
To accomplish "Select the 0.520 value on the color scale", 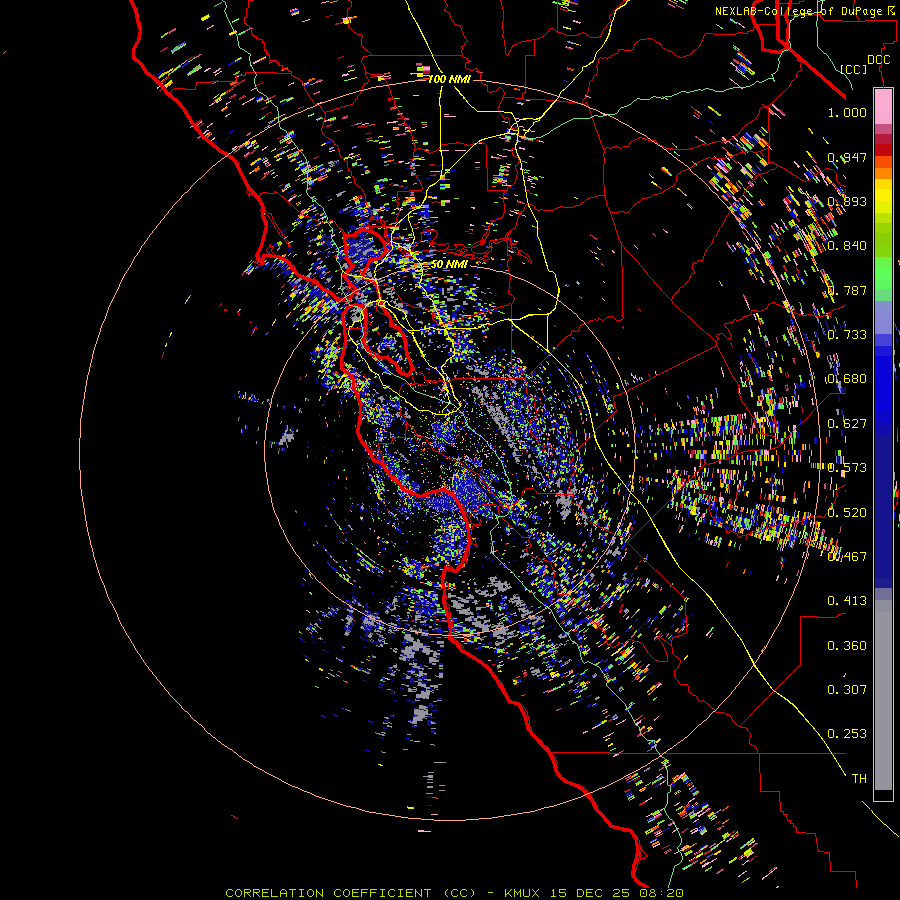I will tap(847, 513).
